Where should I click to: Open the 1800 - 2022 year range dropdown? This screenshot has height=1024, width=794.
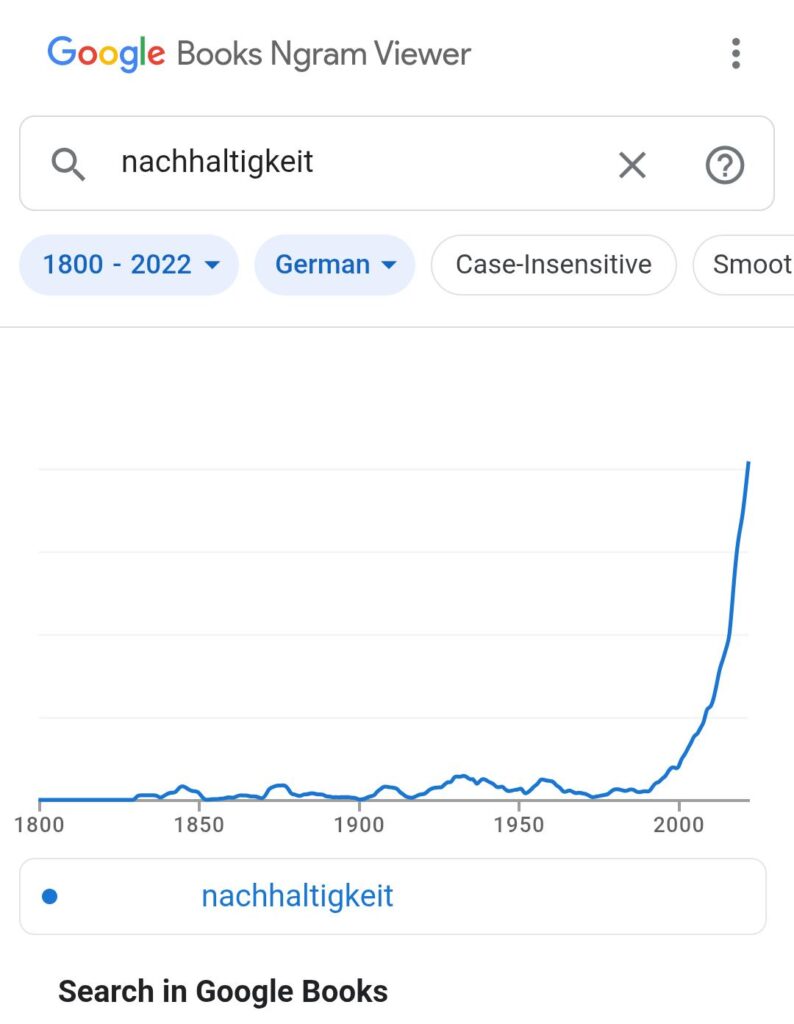(x=130, y=265)
